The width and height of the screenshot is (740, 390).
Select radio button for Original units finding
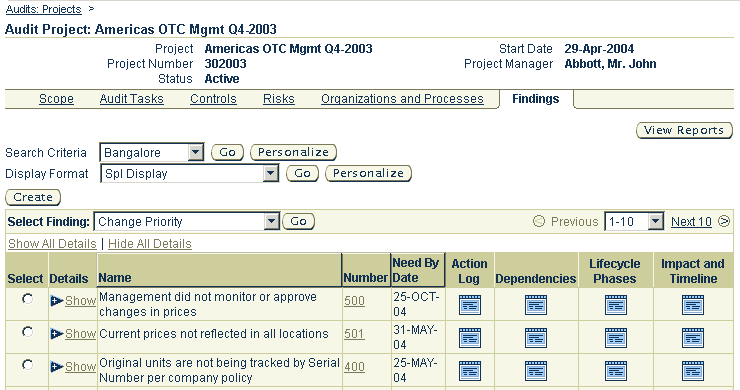pyautogui.click(x=27, y=365)
